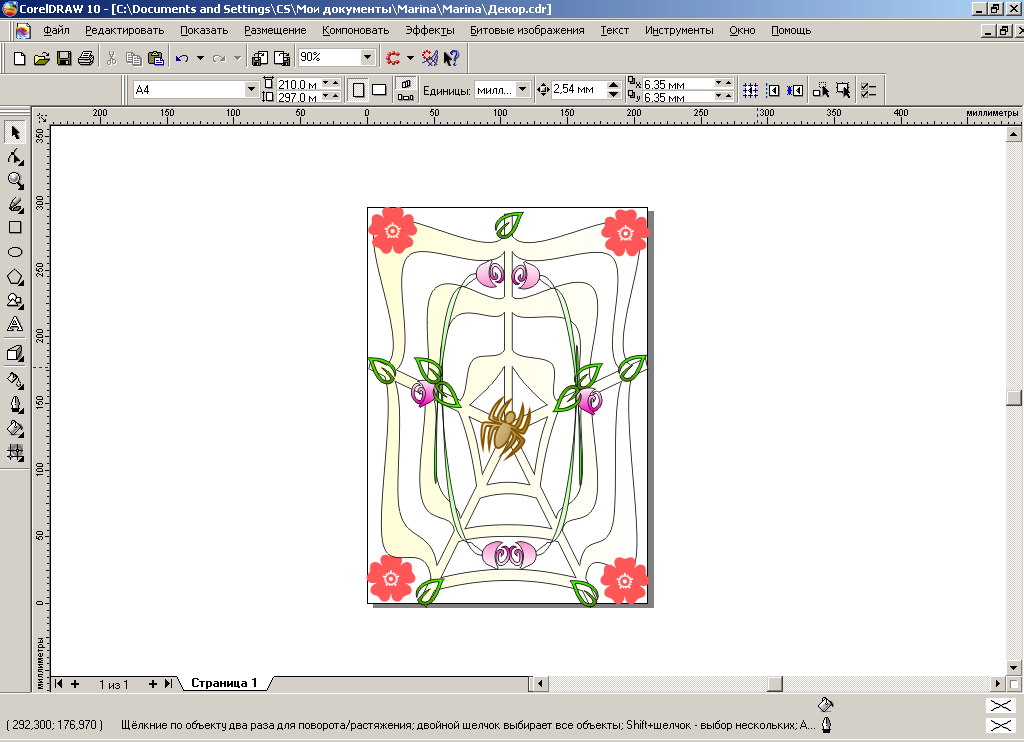Toggle Snap to Guidelines

(x=773, y=90)
